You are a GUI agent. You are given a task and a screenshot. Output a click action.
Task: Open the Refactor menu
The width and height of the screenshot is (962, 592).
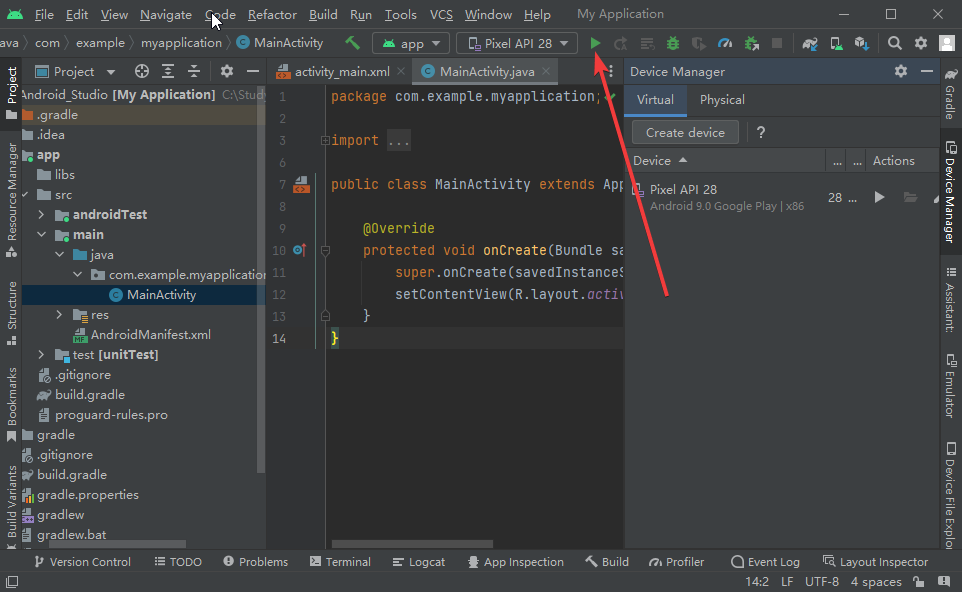[272, 14]
